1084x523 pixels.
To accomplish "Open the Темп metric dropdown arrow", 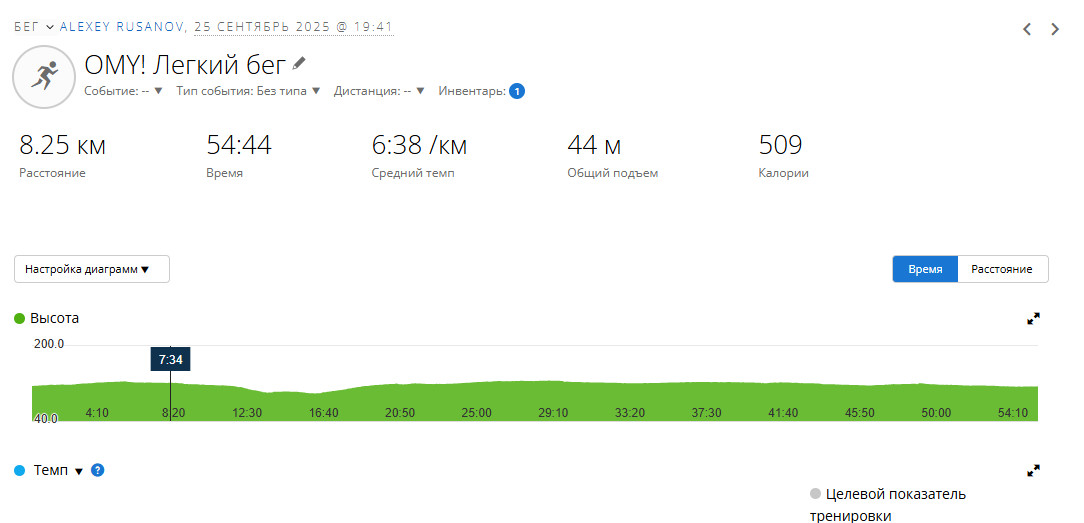I will point(78,471).
